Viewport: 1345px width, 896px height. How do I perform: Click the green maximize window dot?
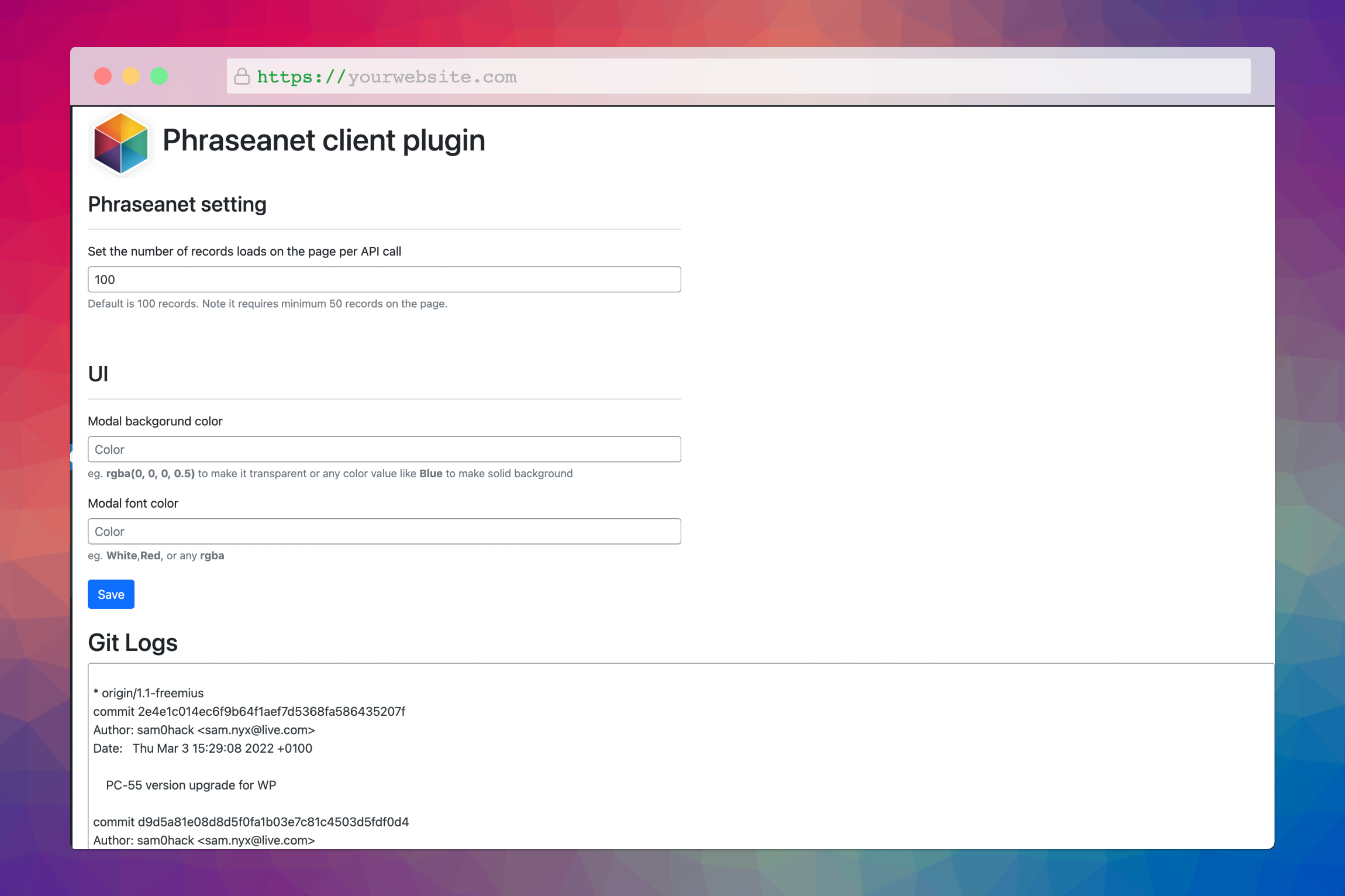159,76
